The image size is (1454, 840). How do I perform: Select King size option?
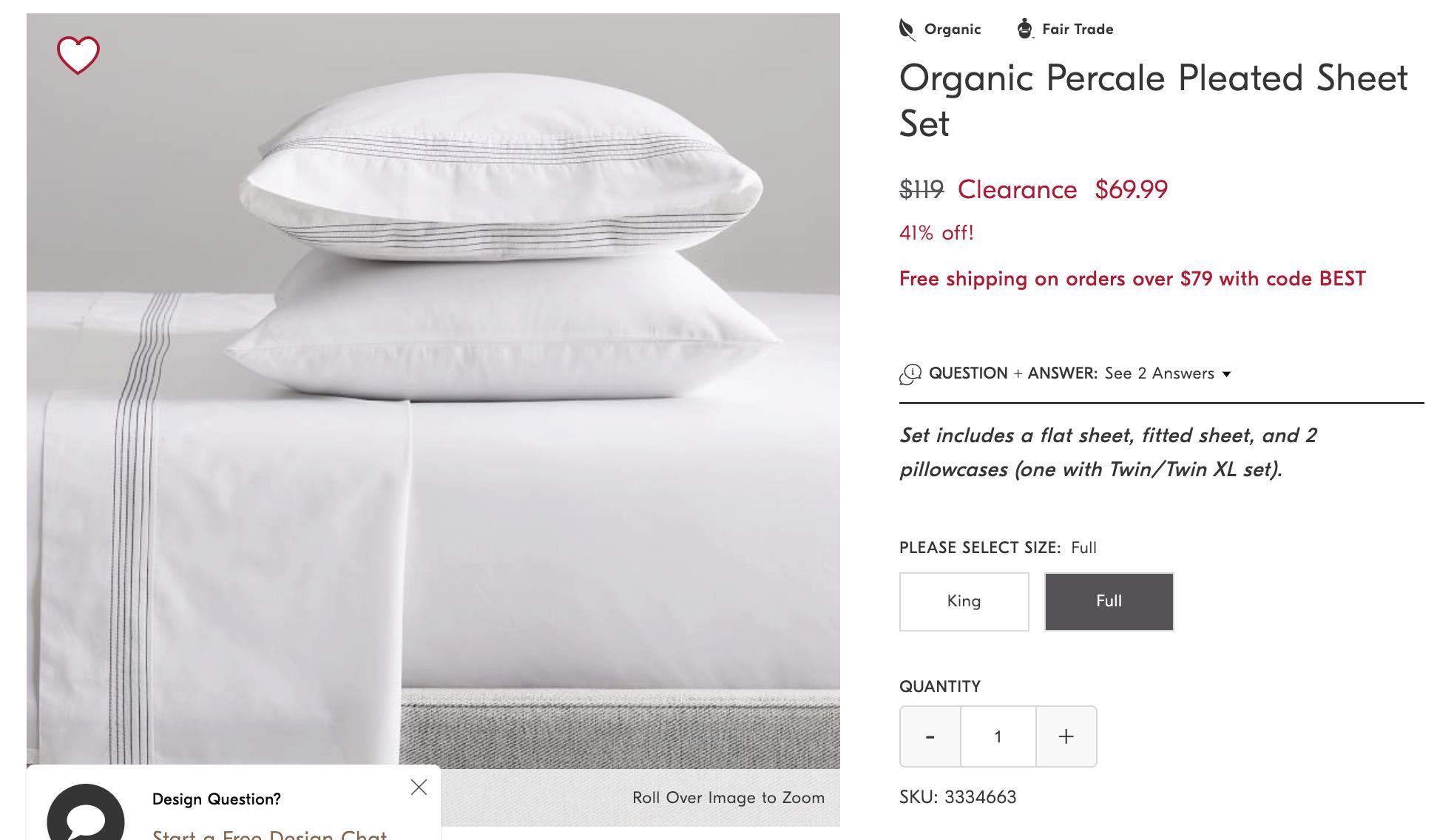[x=964, y=601]
